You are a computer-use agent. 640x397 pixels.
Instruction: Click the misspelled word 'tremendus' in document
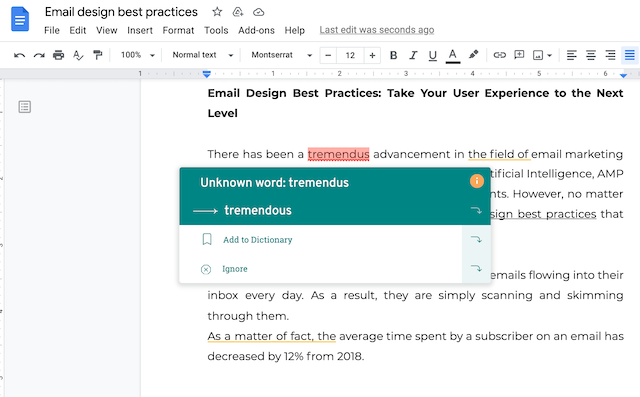tap(338, 154)
